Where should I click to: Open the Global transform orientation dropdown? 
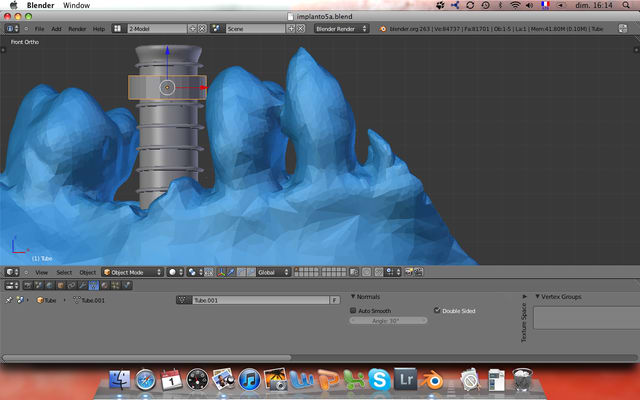pos(272,272)
